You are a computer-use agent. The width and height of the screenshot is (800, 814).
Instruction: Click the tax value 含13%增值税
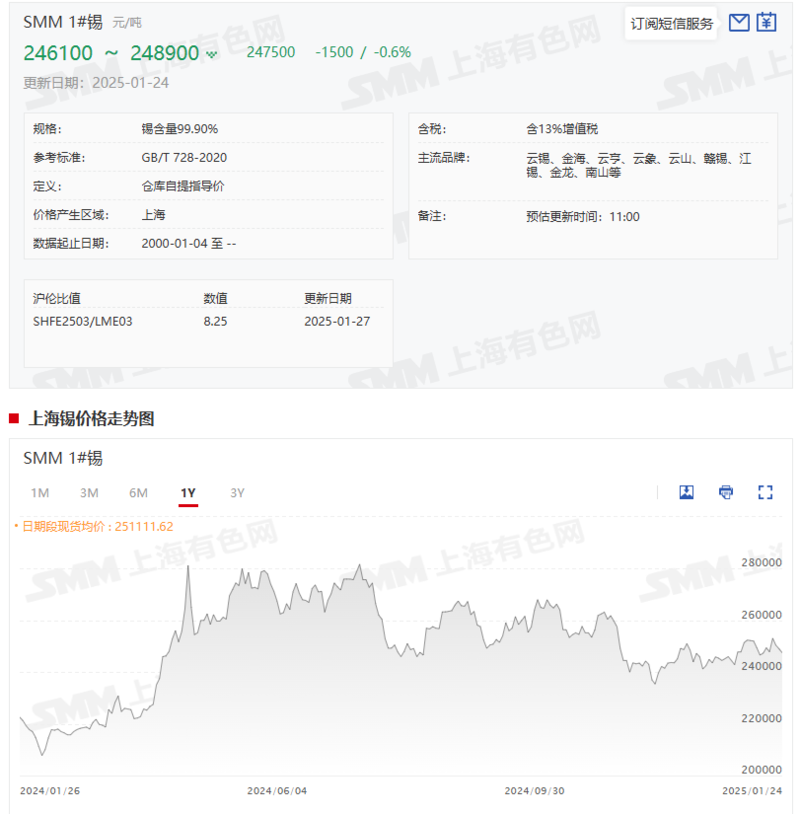tap(562, 129)
